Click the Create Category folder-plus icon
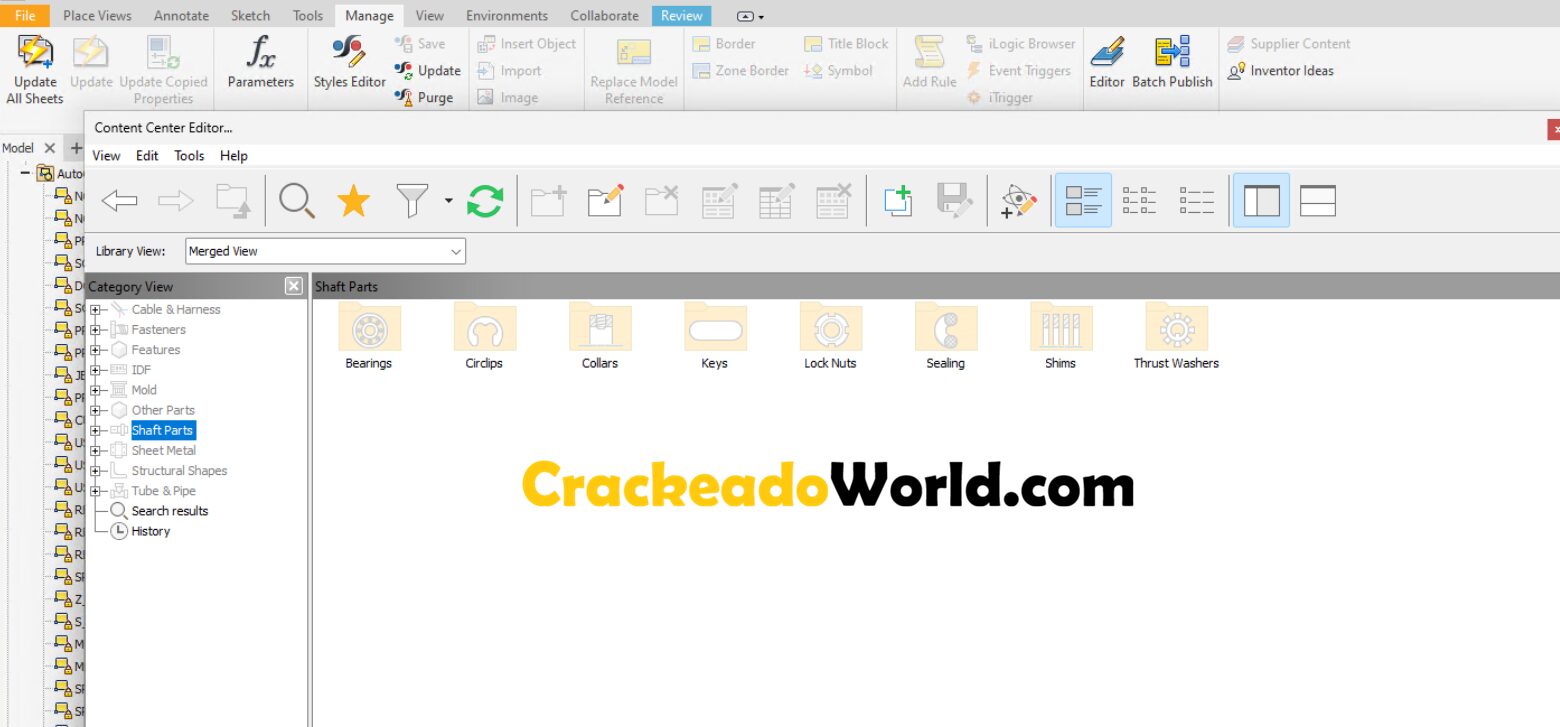Screen dimensions: 1560x727 549,201
